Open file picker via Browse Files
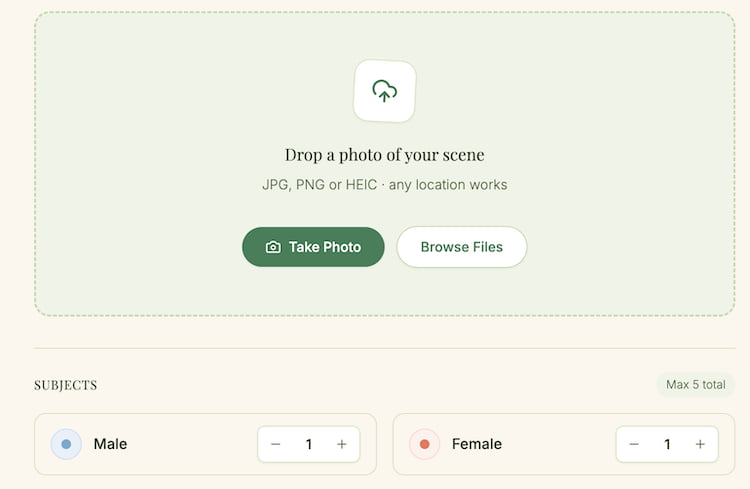Screen dimensions: 750x489 coord(462,247)
